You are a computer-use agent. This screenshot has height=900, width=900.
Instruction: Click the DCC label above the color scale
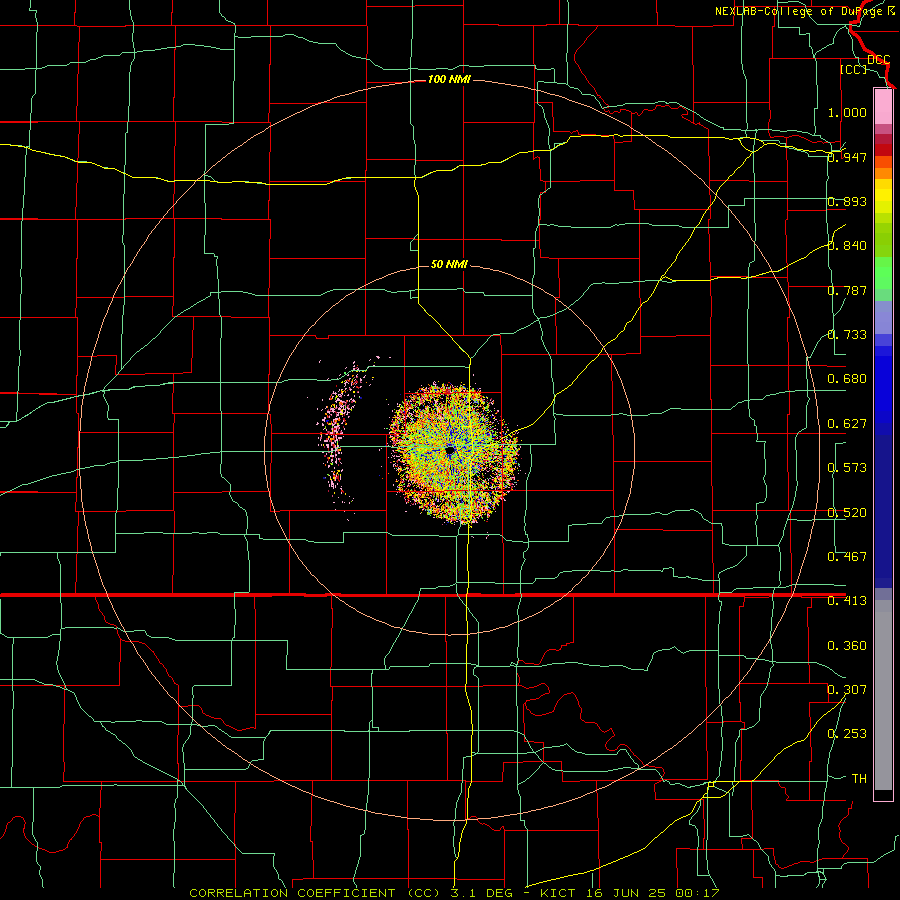[879, 60]
